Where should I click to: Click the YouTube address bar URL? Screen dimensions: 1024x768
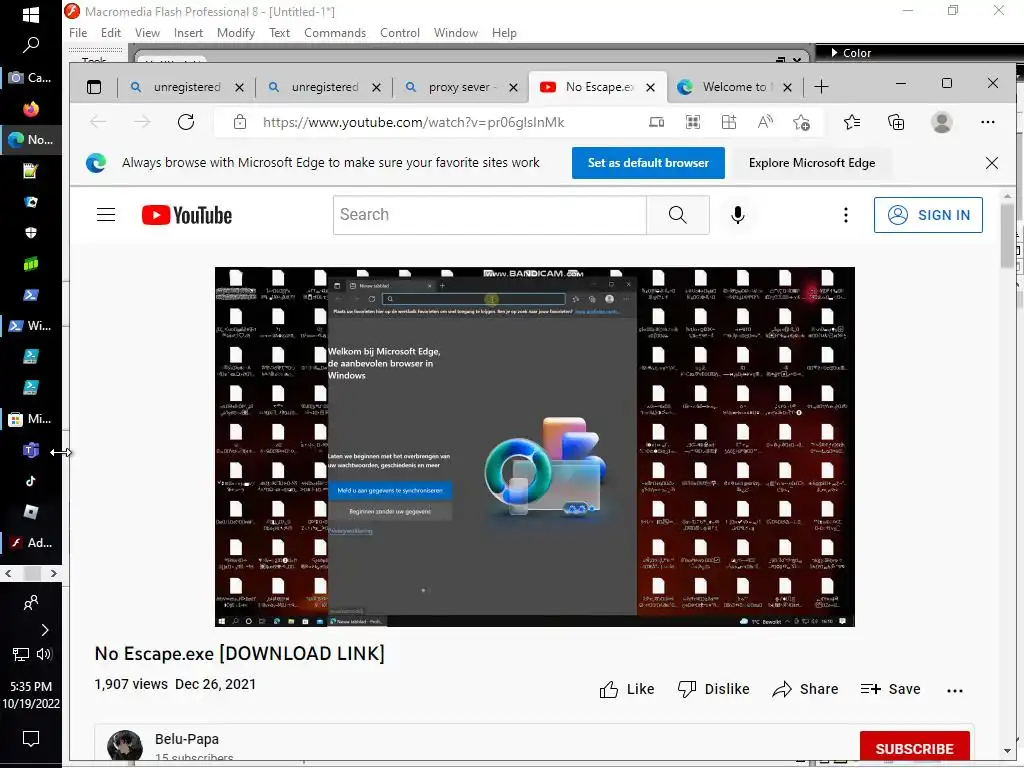pos(413,122)
